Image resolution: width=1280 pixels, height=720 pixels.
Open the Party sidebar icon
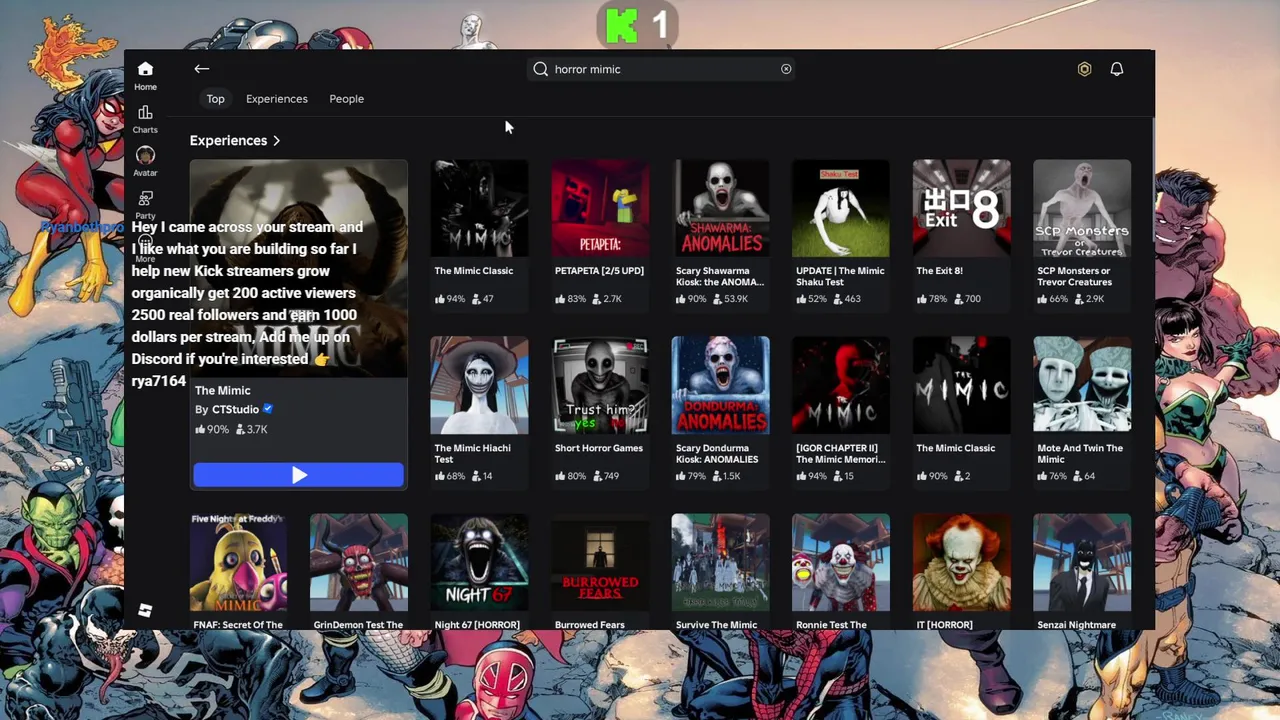[145, 198]
